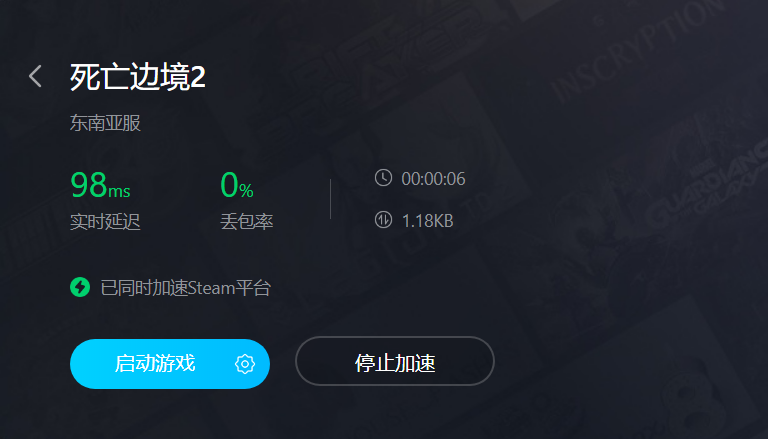Viewport: 768px width, 439px height.
Task: Click the clock icon beside the elapsed time
Action: (384, 178)
